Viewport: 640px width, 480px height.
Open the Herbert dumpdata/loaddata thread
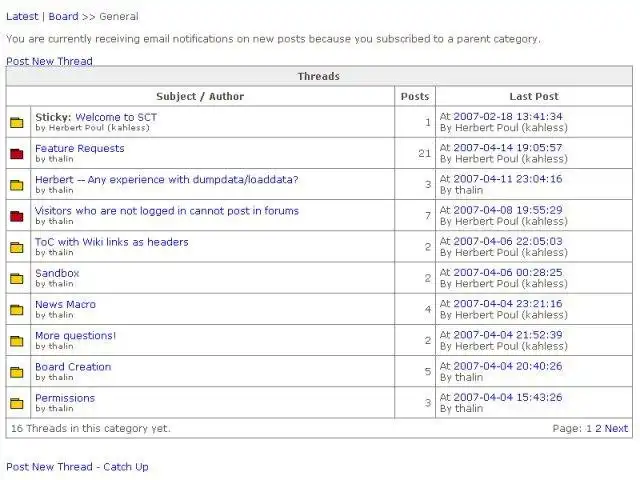167,180
